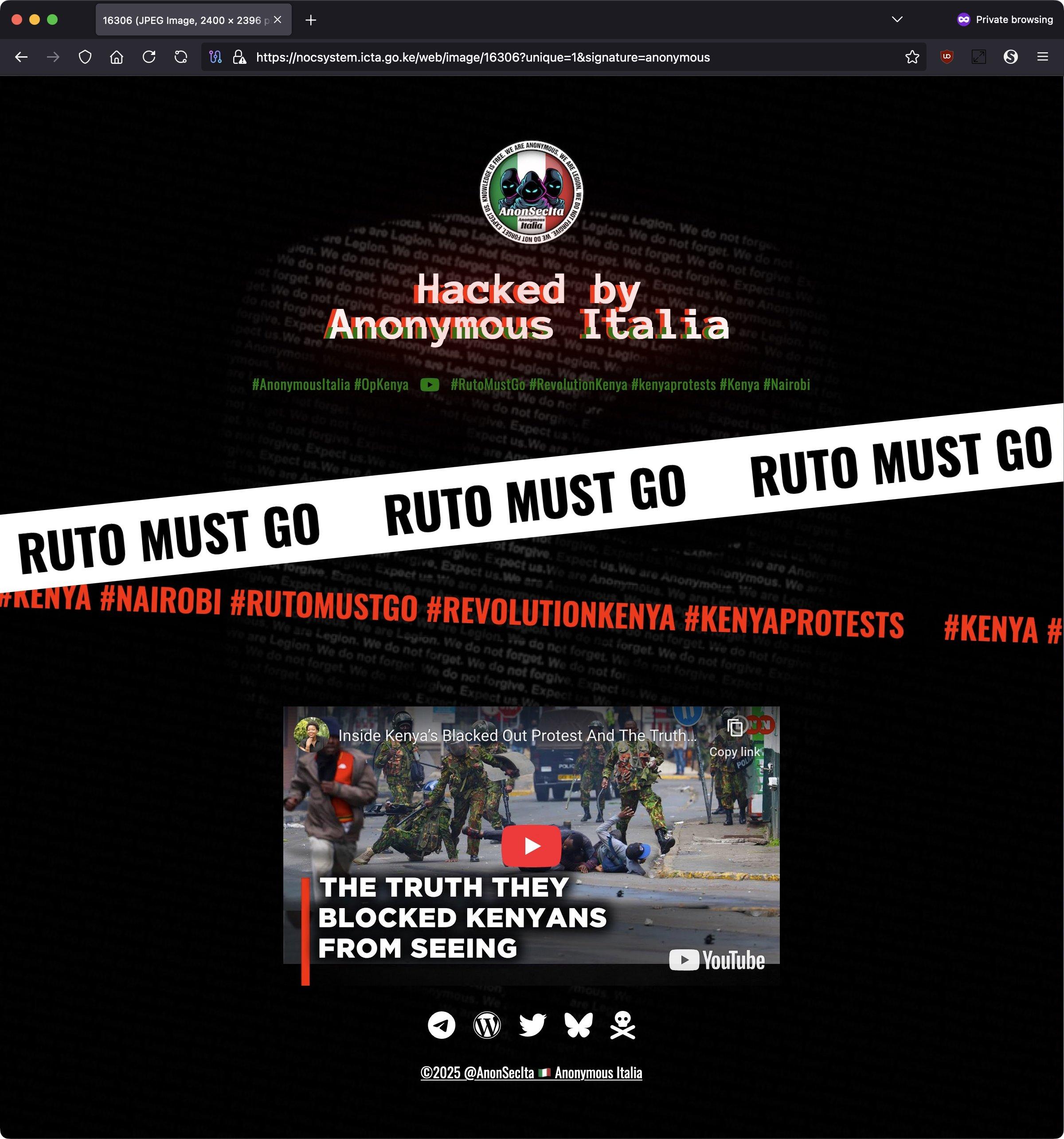Click the browser back arrow
The height and width of the screenshot is (1139, 1064).
21,57
